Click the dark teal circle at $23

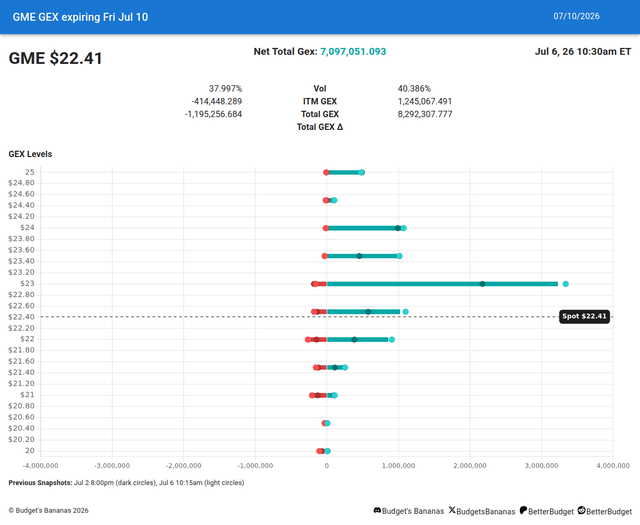482,284
